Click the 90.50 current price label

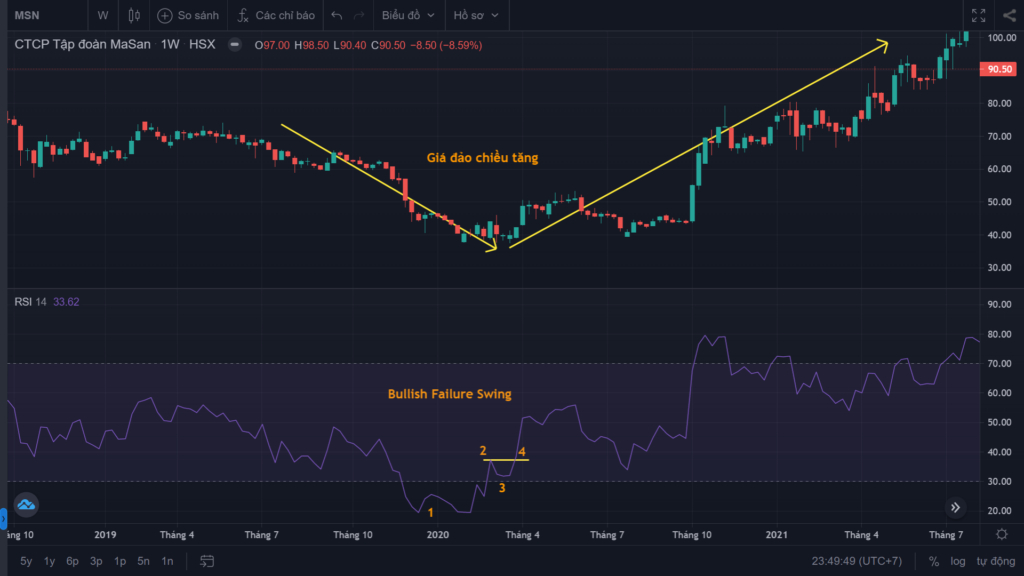pyautogui.click(x=999, y=69)
